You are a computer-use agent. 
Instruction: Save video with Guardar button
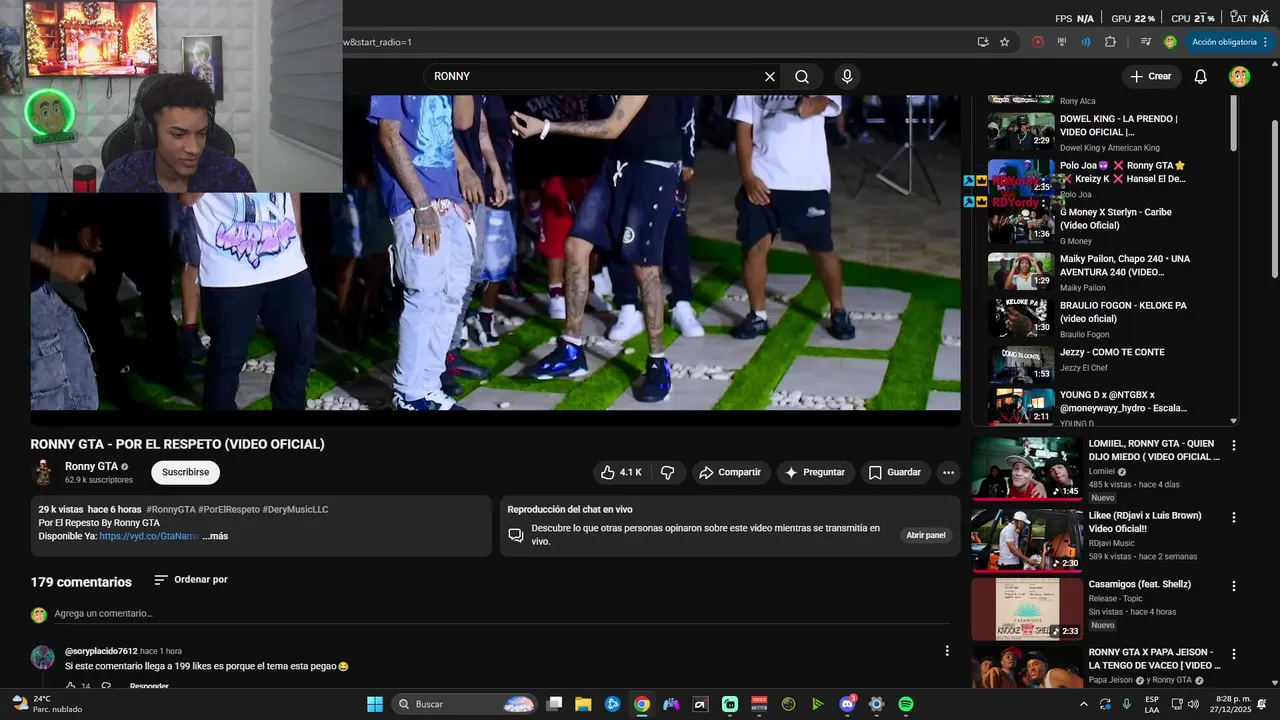(x=895, y=472)
